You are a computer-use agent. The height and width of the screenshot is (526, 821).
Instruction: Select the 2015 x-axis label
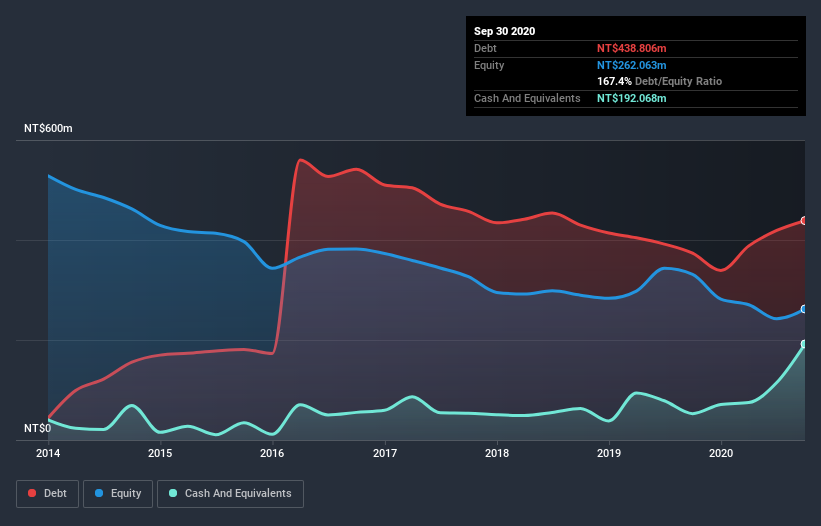click(x=160, y=453)
